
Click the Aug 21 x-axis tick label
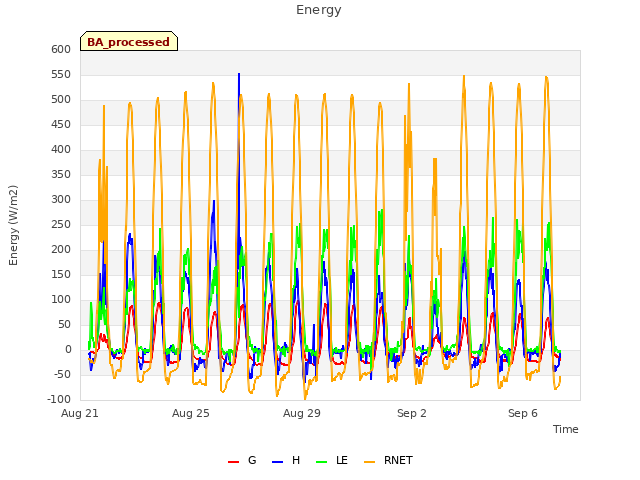point(80,413)
